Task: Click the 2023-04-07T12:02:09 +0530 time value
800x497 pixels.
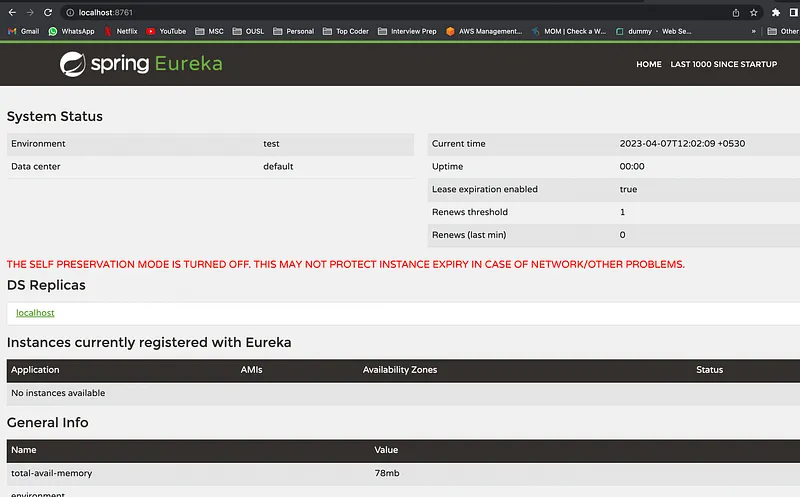Action: tap(682, 144)
